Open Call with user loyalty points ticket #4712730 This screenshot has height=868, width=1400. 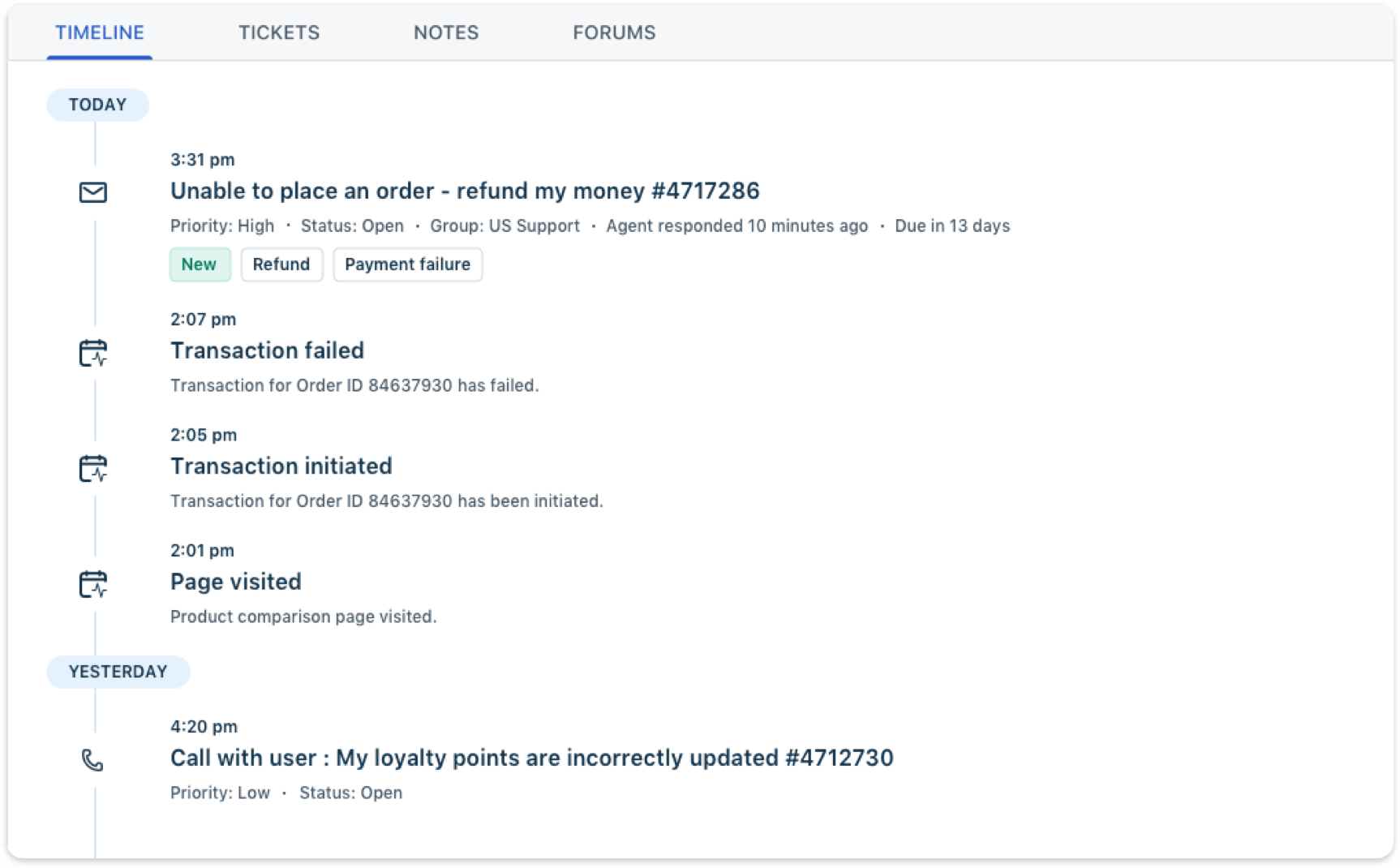531,758
